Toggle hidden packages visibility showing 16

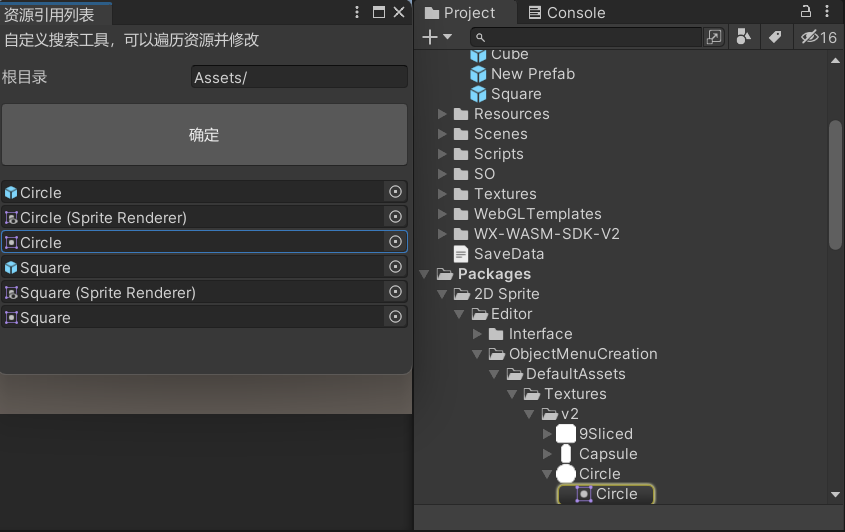pos(818,37)
